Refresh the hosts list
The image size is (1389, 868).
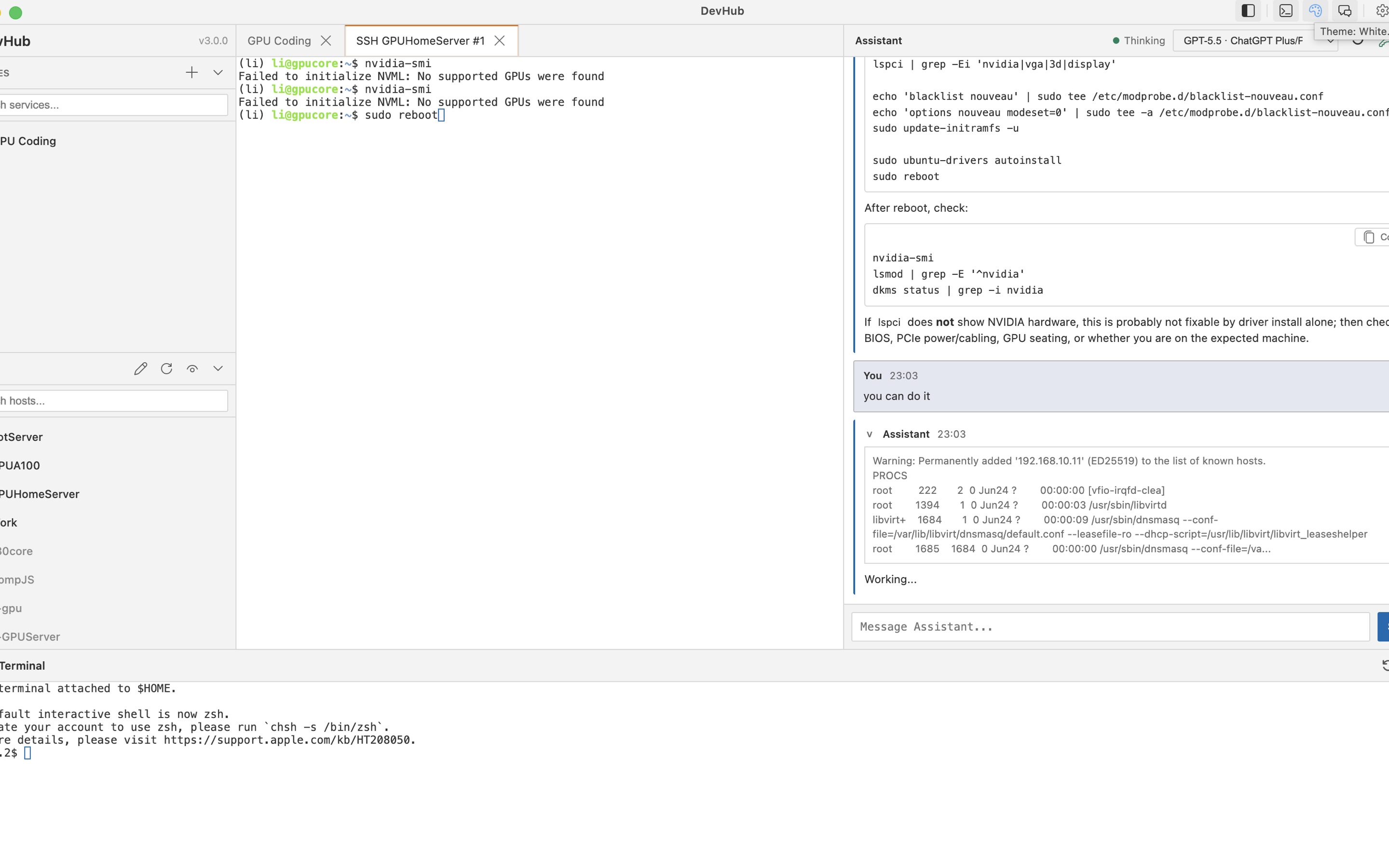[166, 368]
